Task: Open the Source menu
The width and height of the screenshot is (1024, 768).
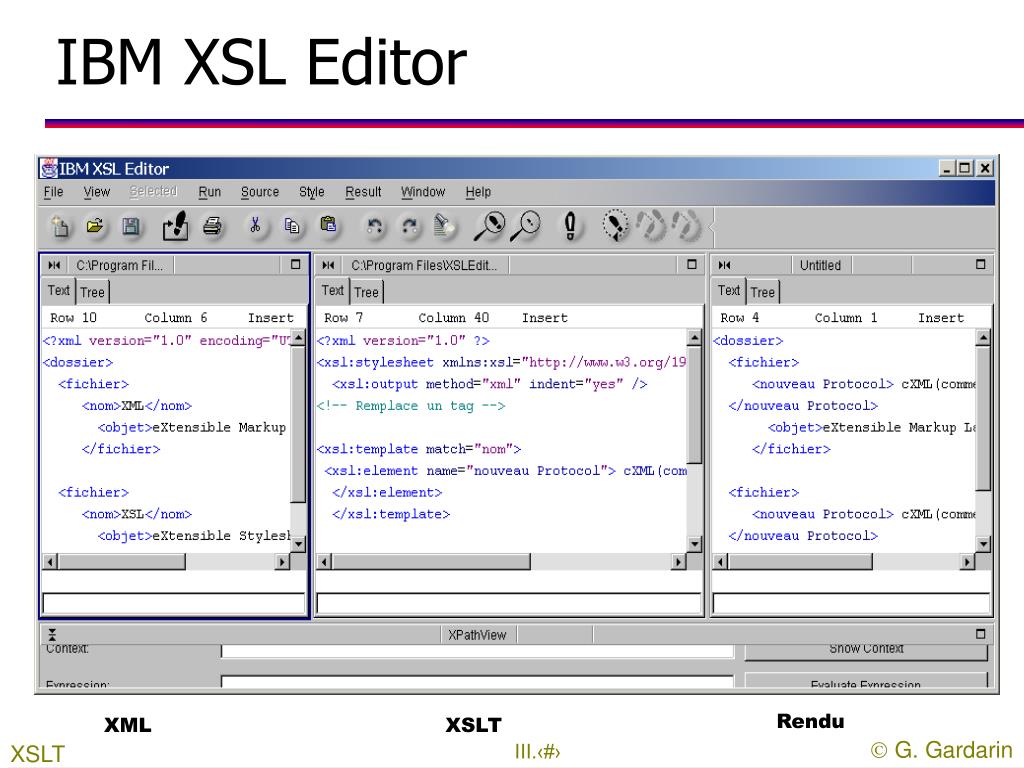Action: point(259,192)
